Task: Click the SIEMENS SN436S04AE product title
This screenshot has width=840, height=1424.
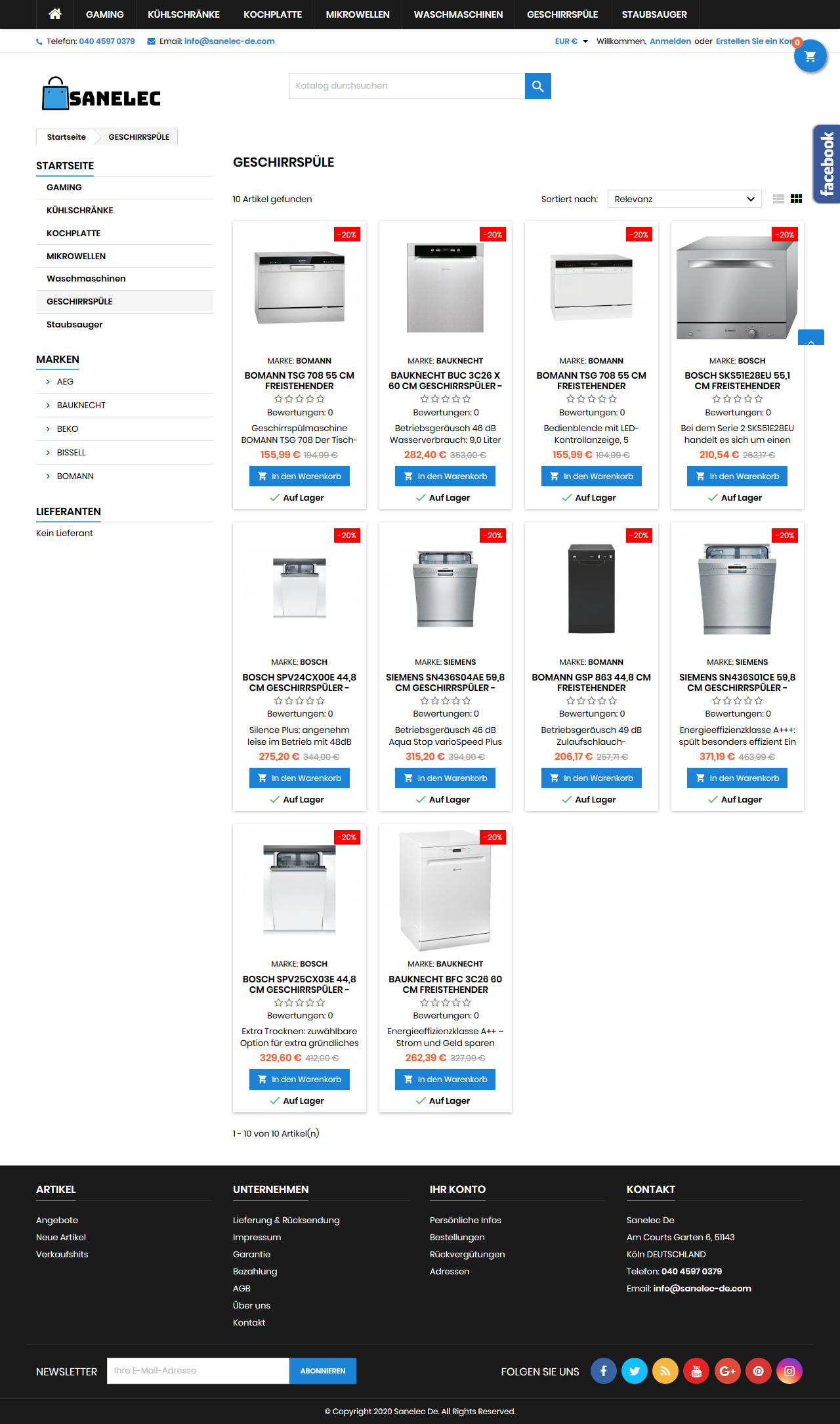Action: 445,682
